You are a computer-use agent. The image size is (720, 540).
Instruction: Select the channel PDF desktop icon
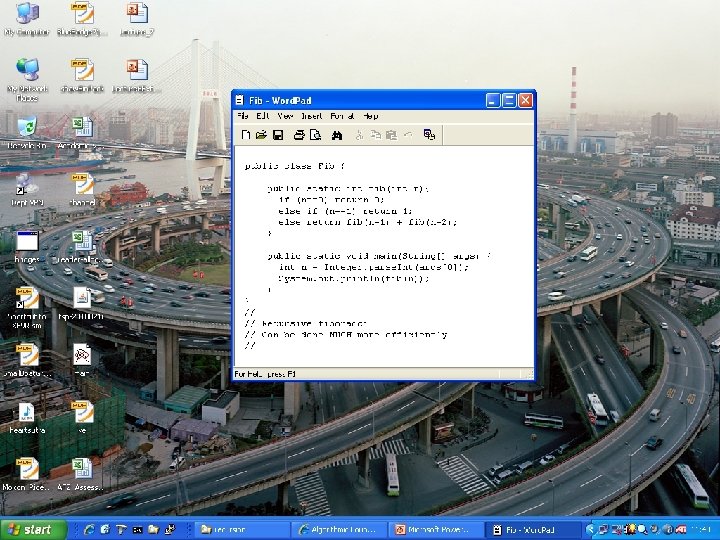[83, 190]
